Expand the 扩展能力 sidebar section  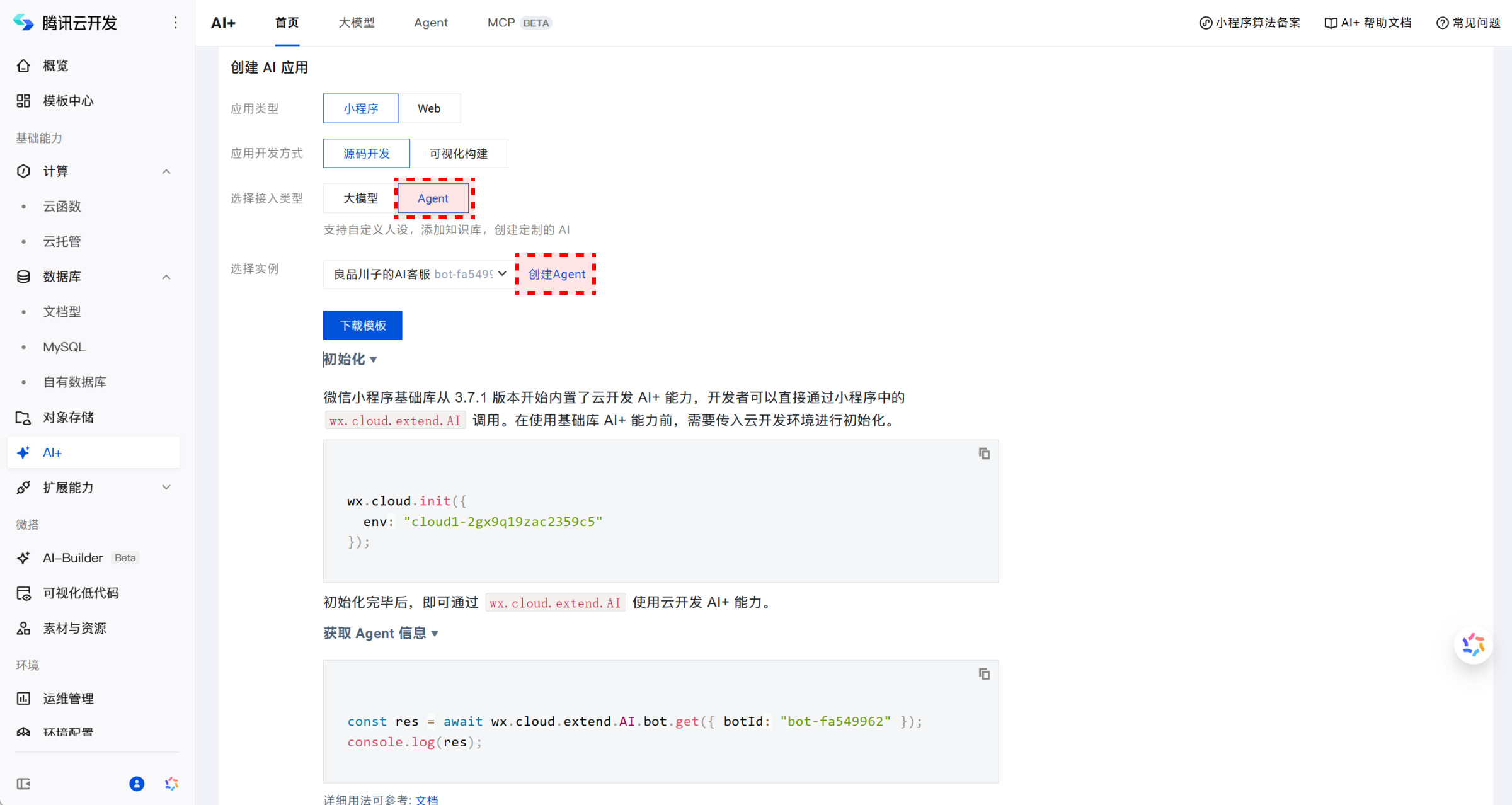[x=166, y=488]
